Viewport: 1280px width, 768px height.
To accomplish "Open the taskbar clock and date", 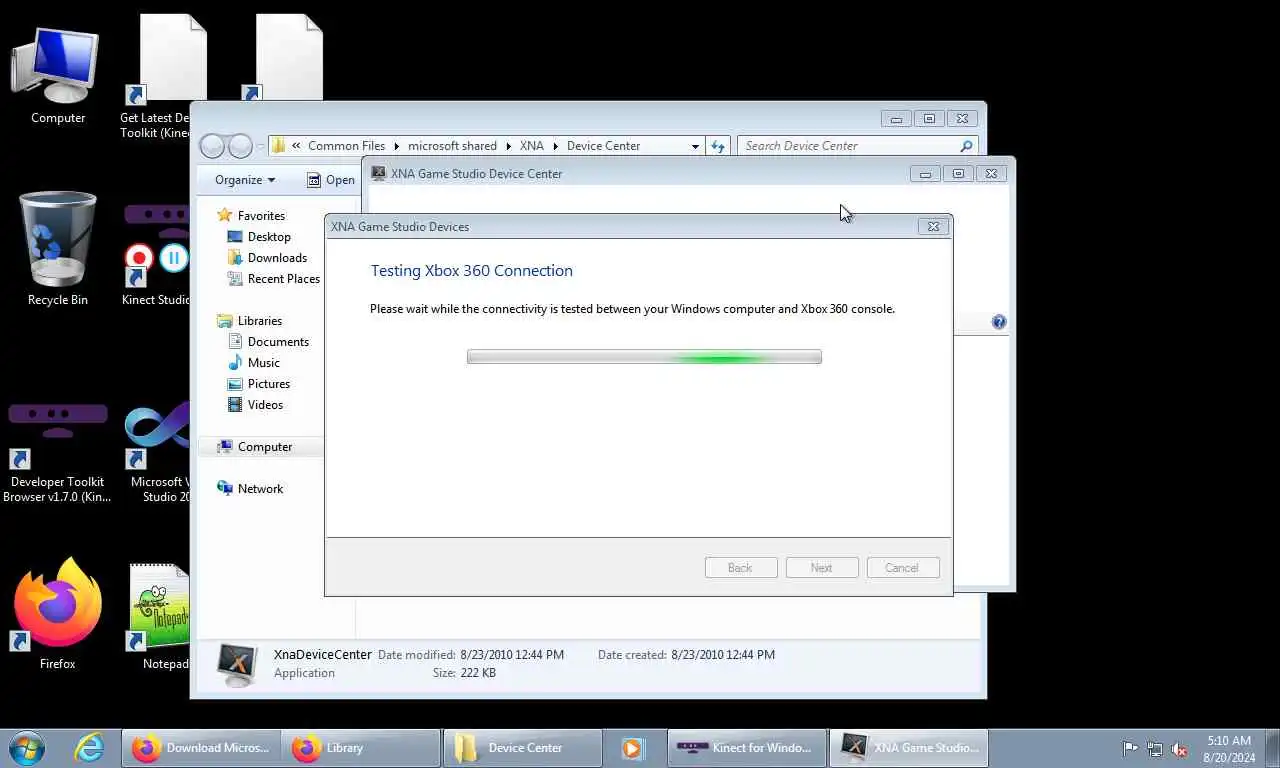I will click(1229, 748).
